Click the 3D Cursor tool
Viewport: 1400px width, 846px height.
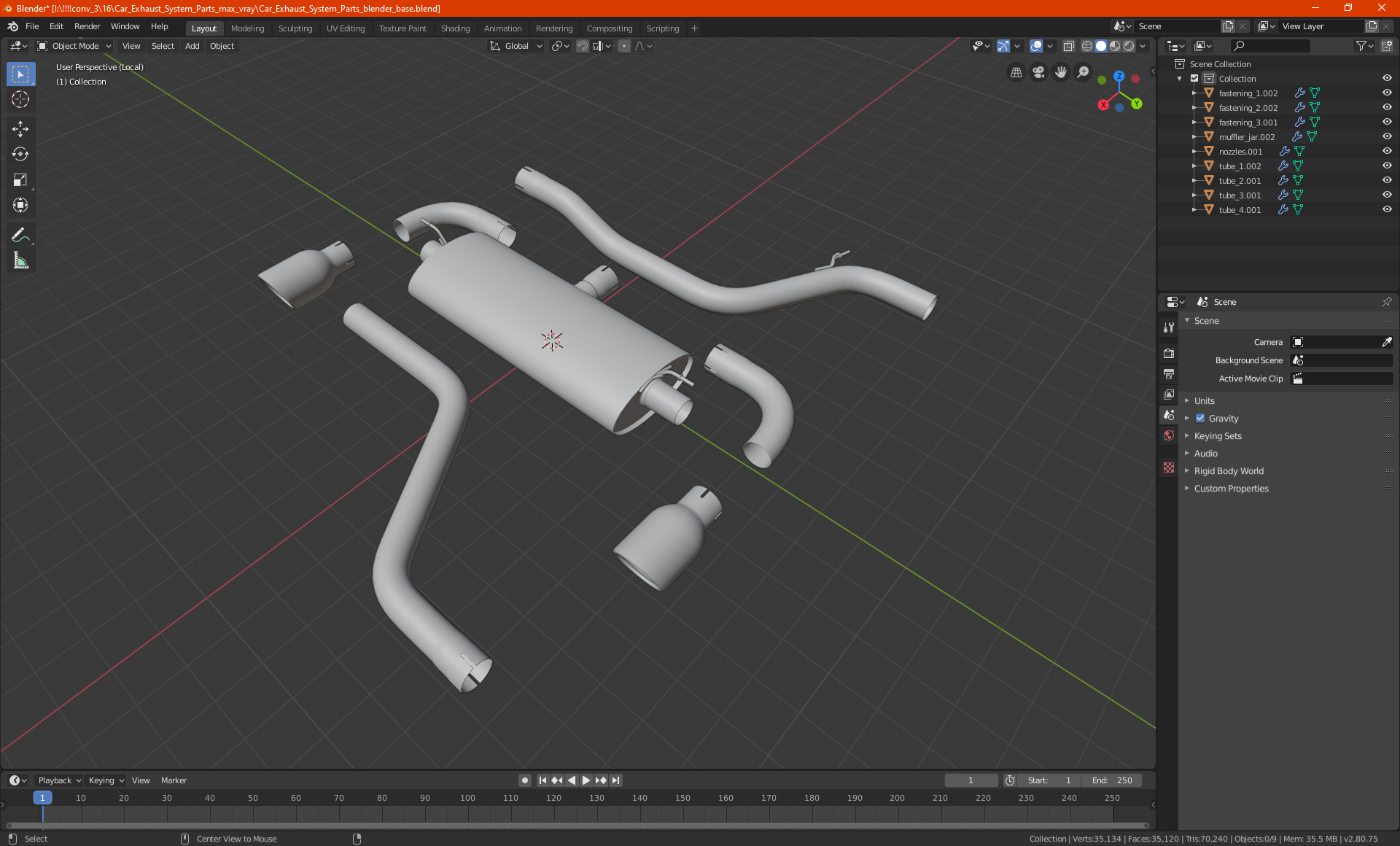20,99
